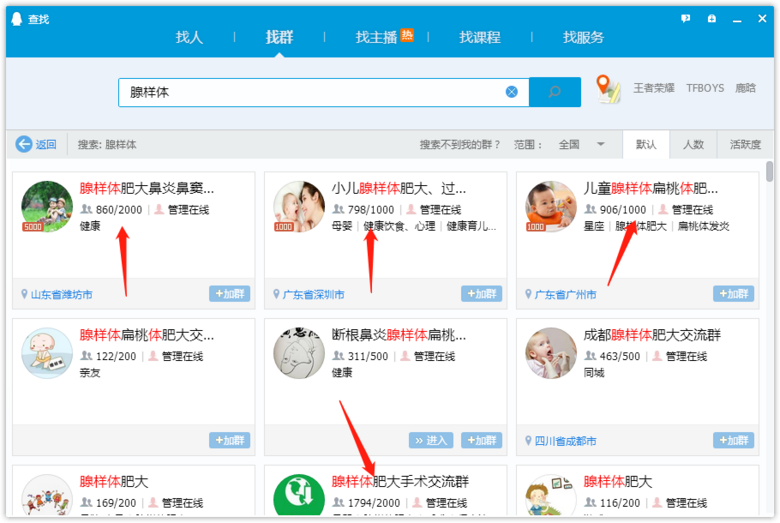The width and height of the screenshot is (780, 523).
Task: Open avatar of 小儿腺样体肥大 group
Action: (x=298, y=207)
